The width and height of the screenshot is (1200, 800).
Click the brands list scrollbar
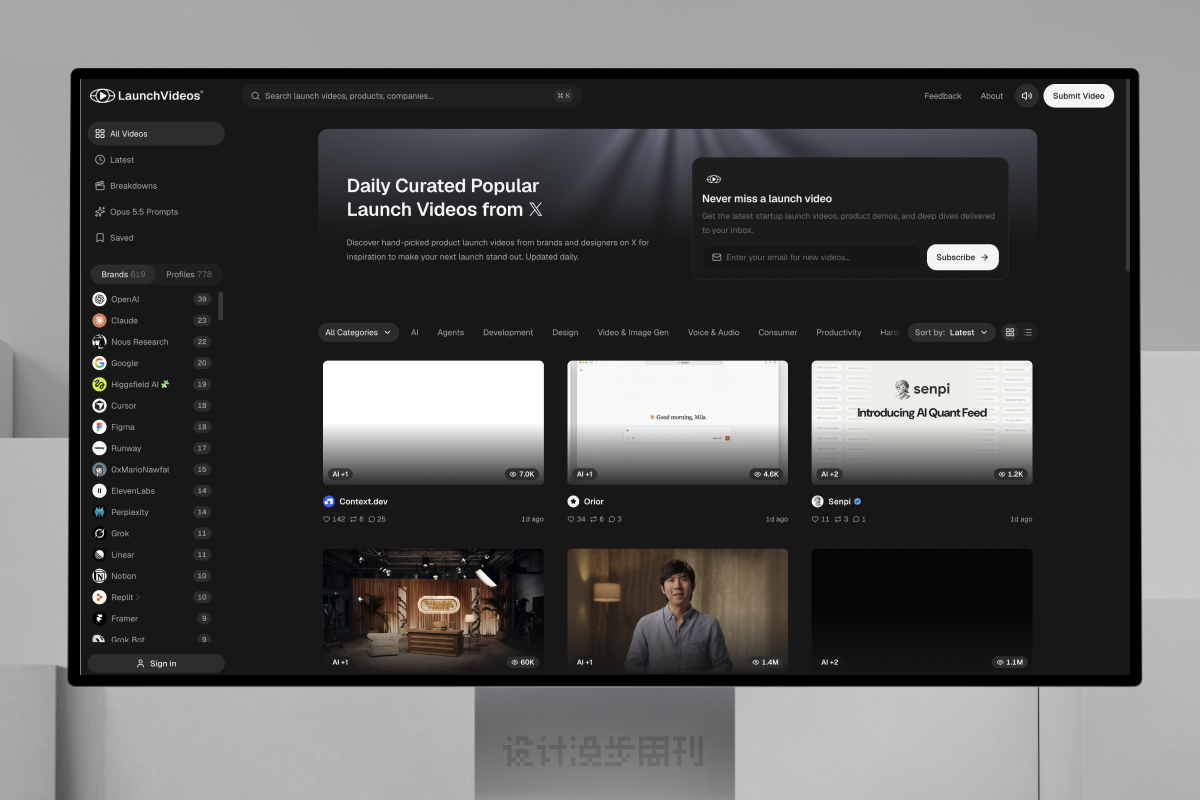[220, 306]
